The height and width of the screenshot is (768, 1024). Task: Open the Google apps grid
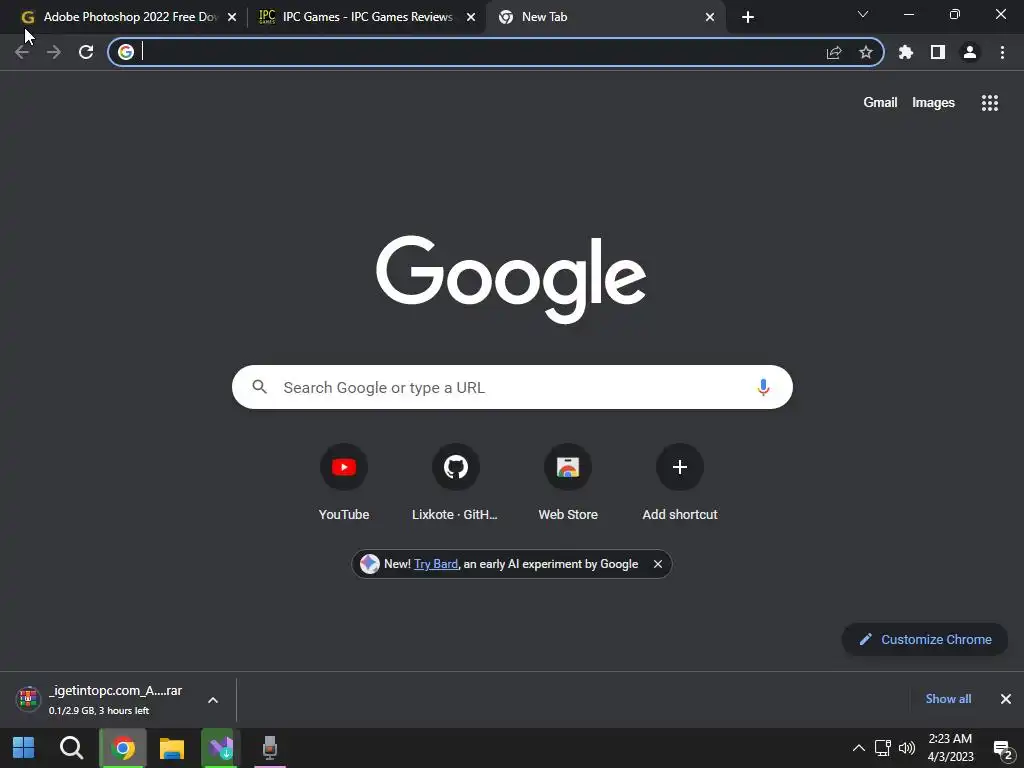point(990,103)
